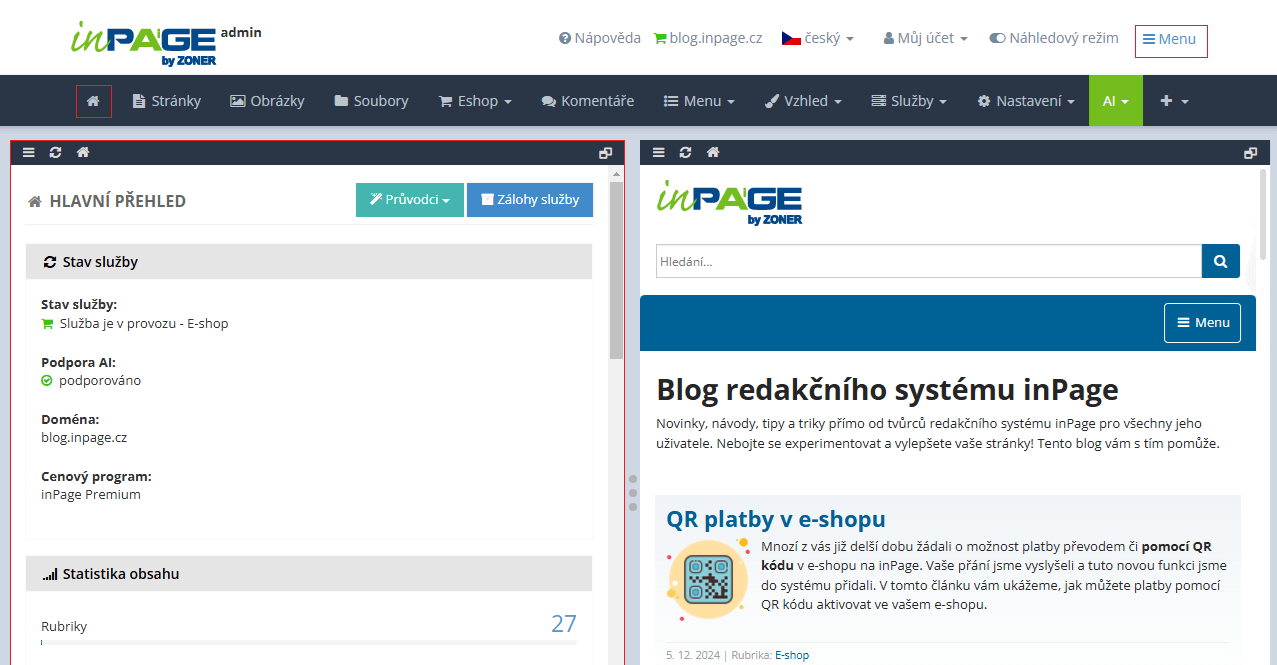Open the Menu button inside the blog preview
Screen dimensions: 1277x665
coord(1202,323)
